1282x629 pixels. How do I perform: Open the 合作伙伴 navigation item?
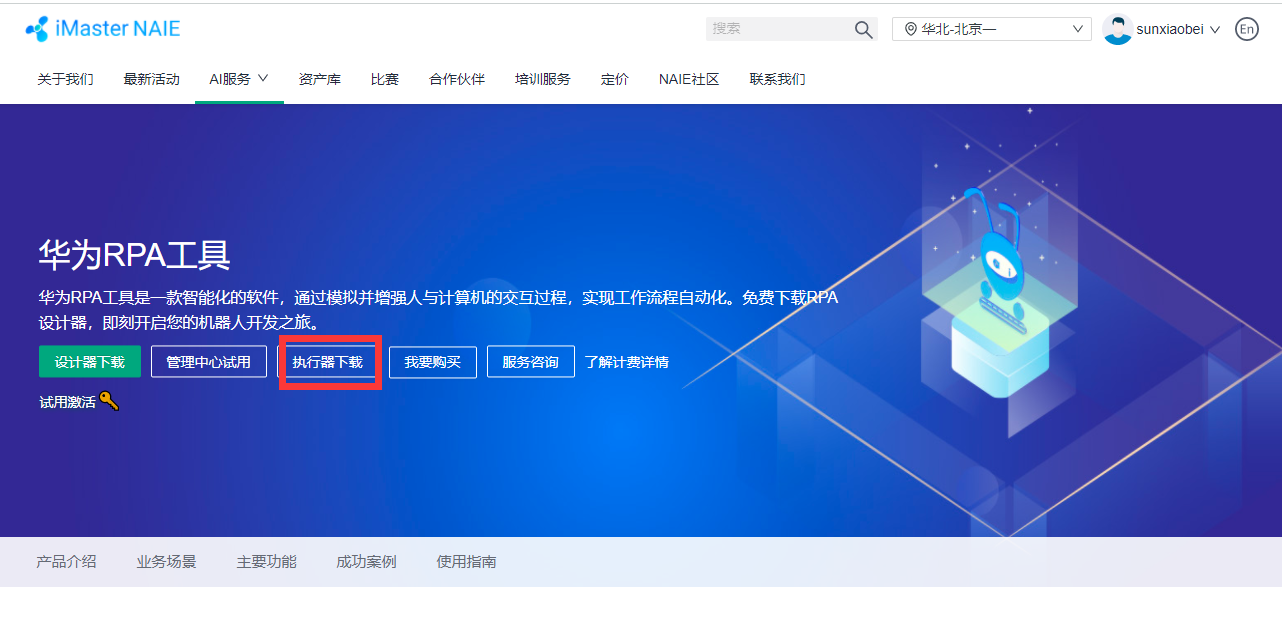point(456,79)
